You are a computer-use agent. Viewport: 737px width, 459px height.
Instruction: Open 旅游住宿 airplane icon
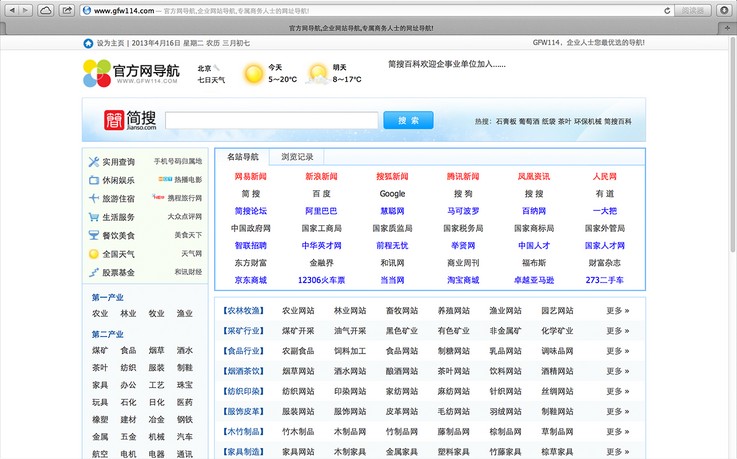(94, 198)
